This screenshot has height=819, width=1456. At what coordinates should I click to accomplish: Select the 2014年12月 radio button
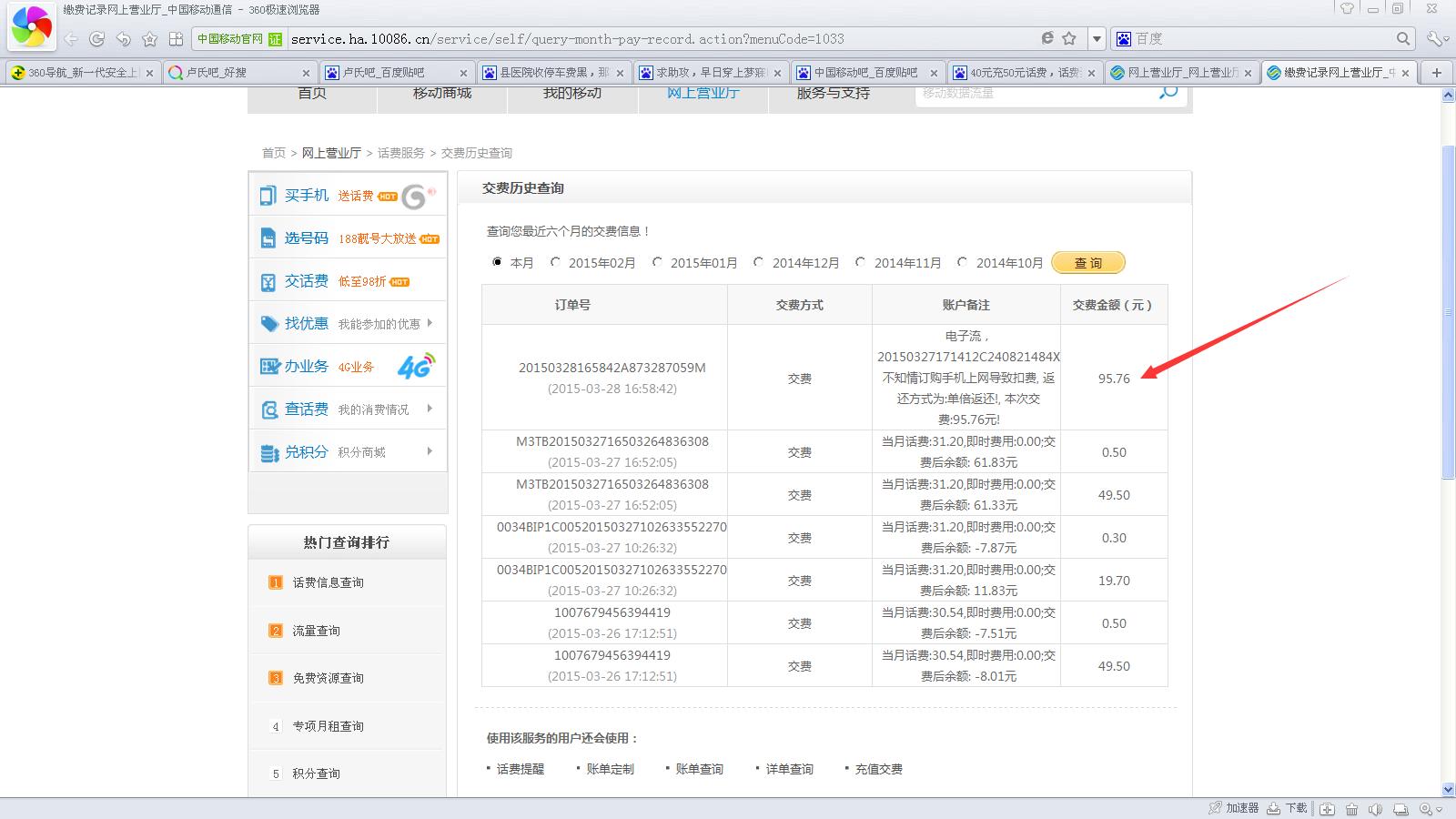[758, 262]
